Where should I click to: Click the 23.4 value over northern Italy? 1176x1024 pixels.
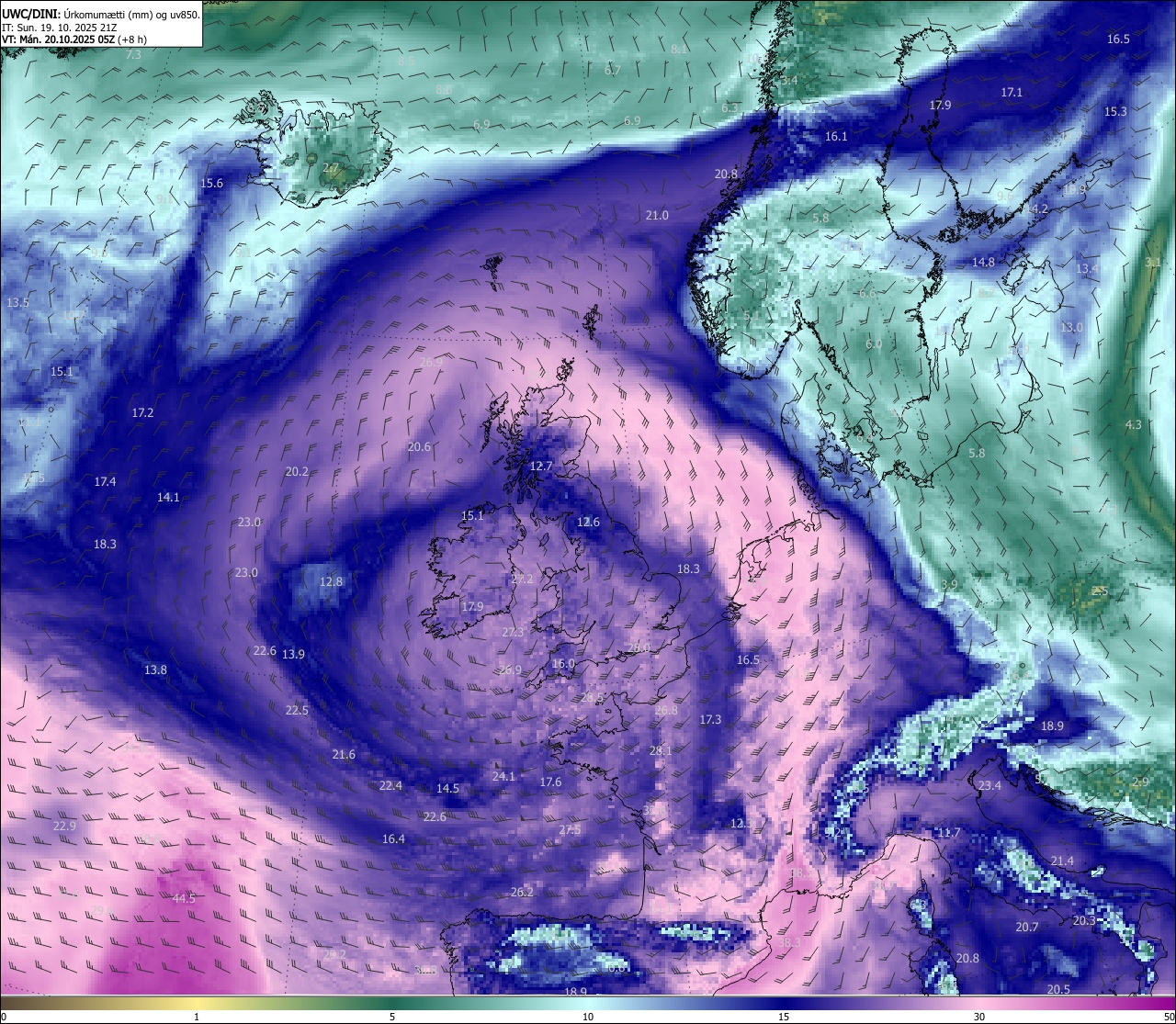tap(989, 785)
